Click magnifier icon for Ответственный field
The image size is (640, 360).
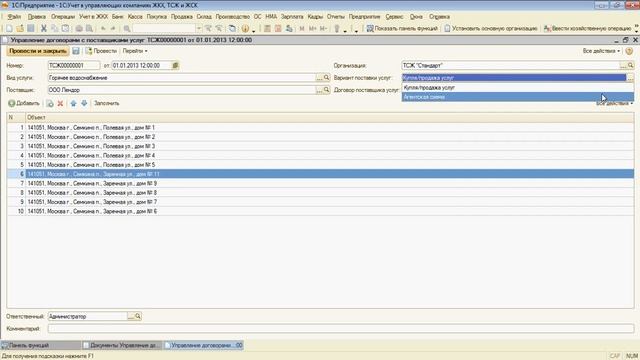pos(138,316)
